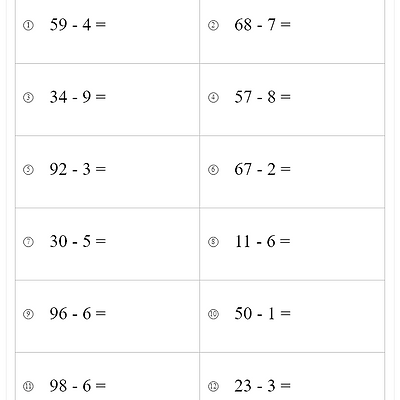Click the circled number 3 marker
The image size is (400, 400).
(28, 98)
